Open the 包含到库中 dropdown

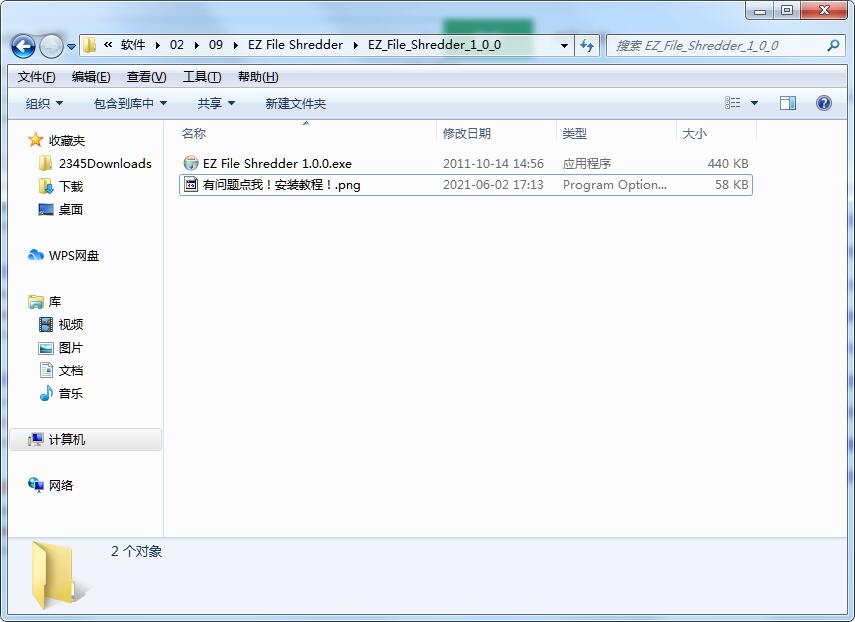pos(130,104)
